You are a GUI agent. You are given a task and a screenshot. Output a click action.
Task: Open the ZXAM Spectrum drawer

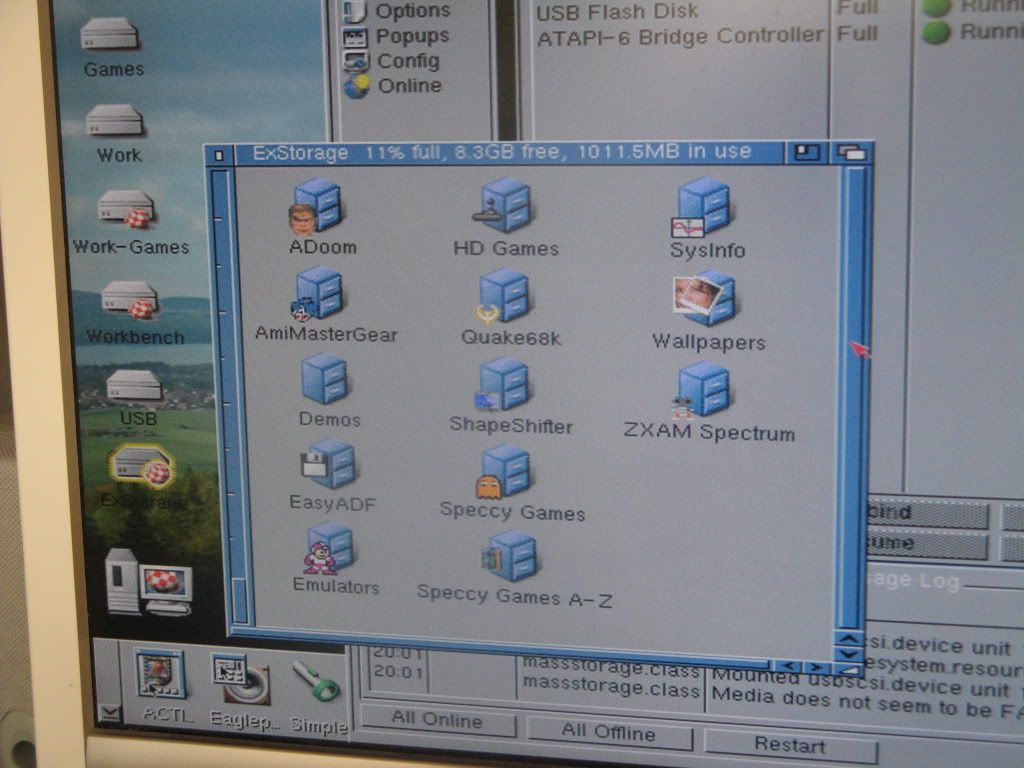coord(706,391)
